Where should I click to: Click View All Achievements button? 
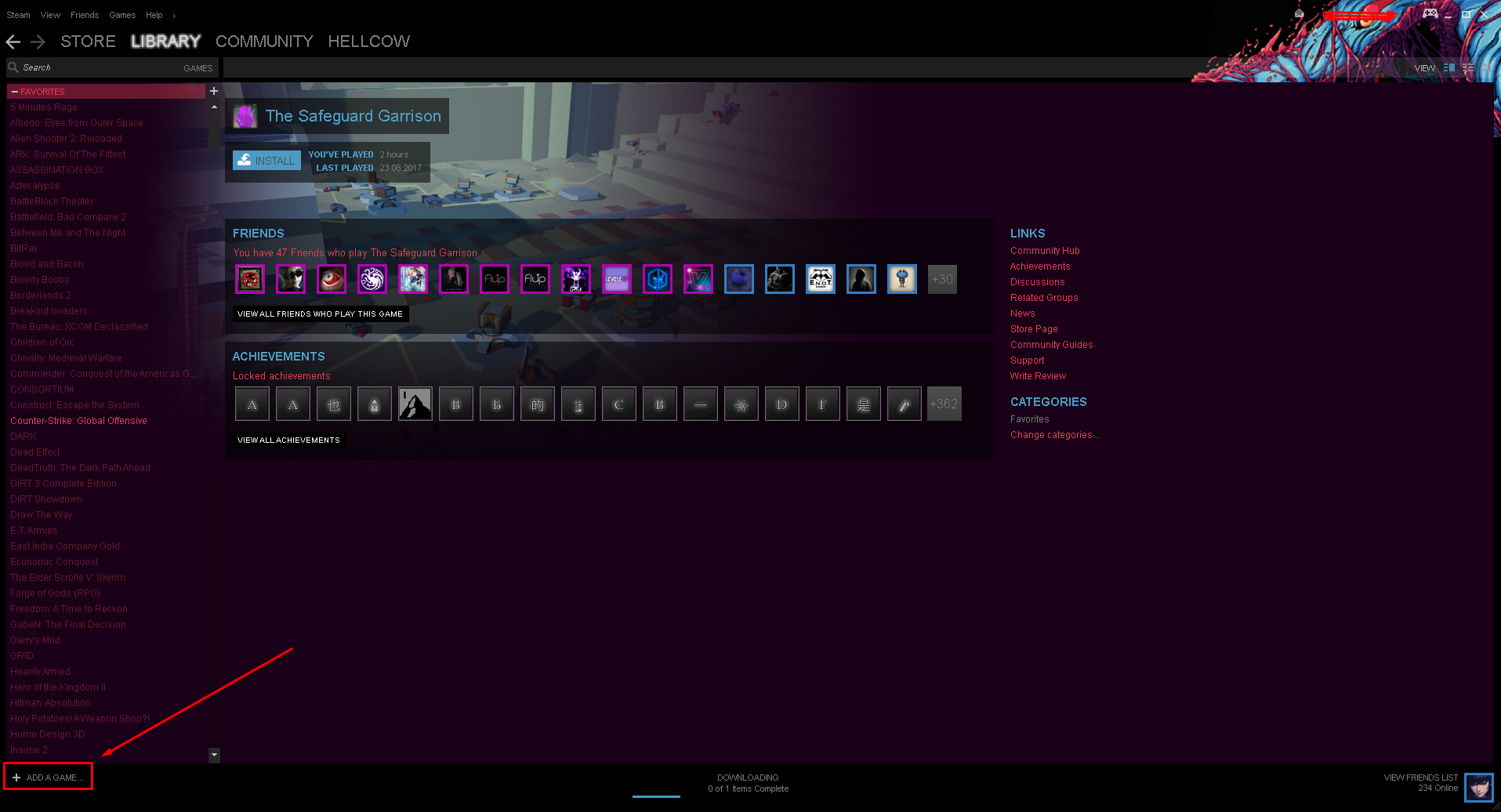(288, 440)
